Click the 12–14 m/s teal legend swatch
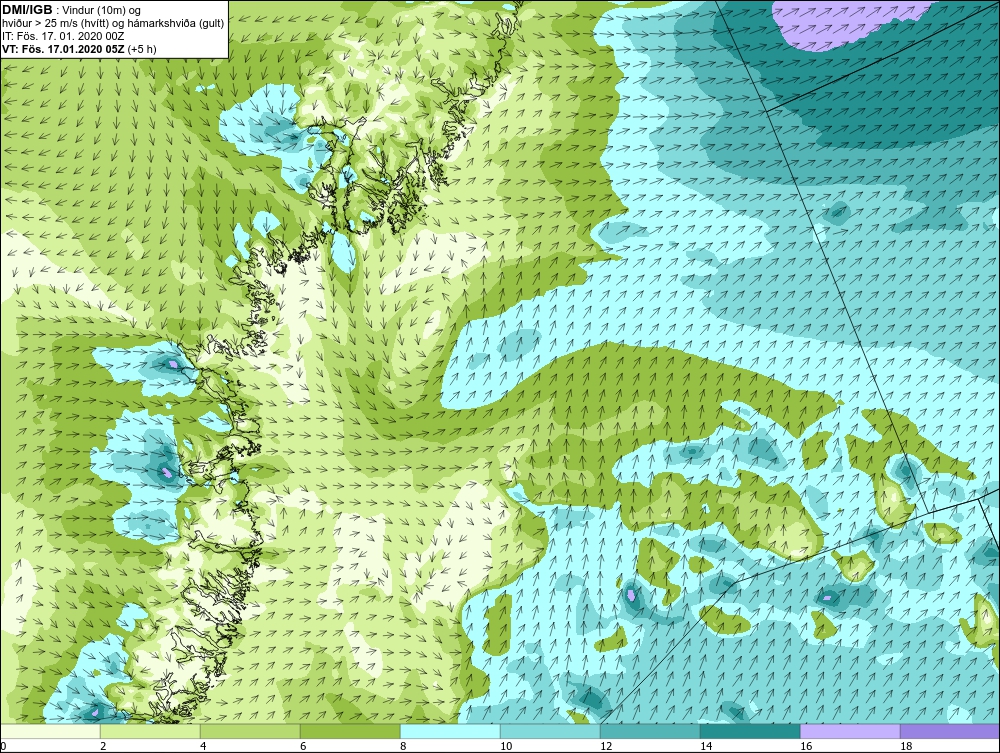Screen dimensions: 1000x753 [x=650, y=731]
